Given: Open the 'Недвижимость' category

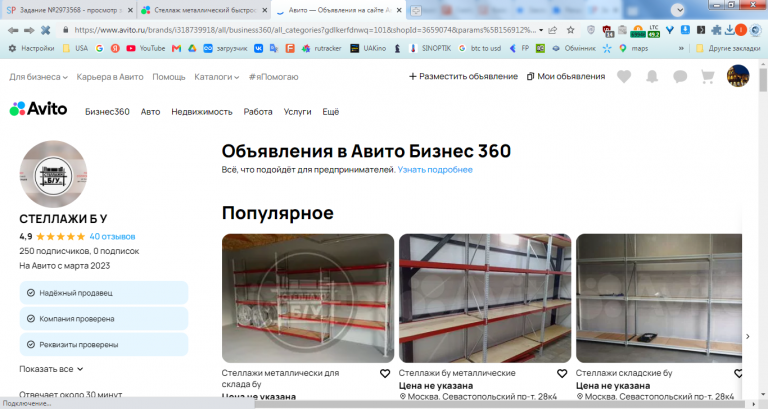Looking at the screenshot, I should [x=202, y=112].
